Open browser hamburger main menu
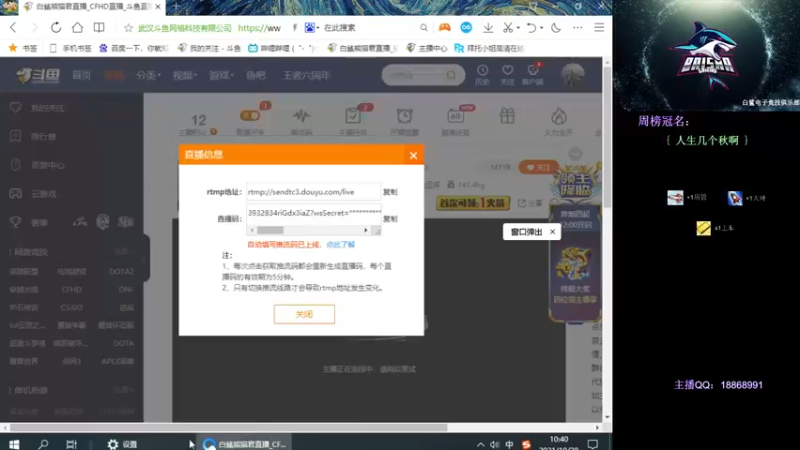800x450 pixels. [x=599, y=28]
